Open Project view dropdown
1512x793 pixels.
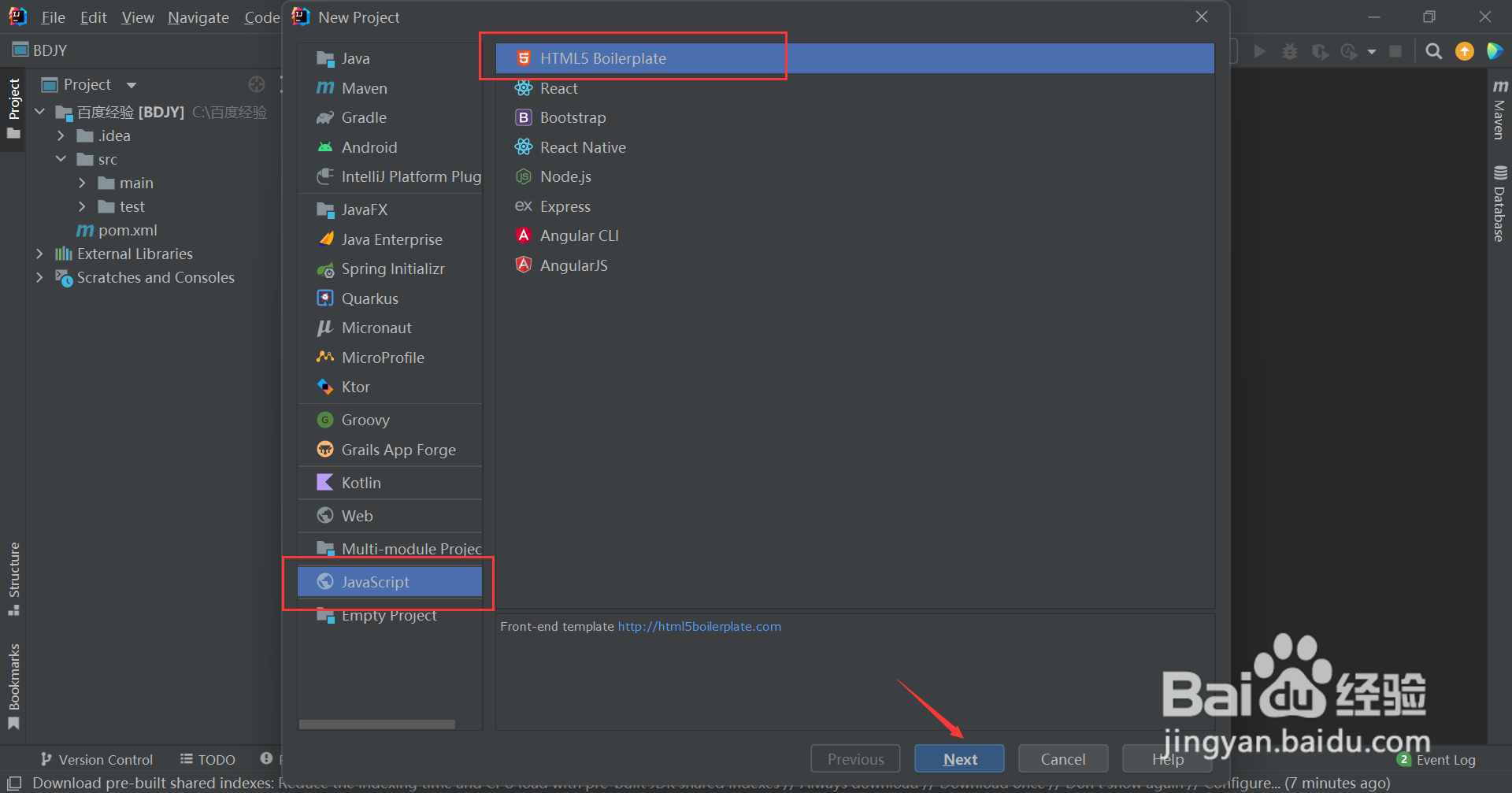pyautogui.click(x=132, y=85)
